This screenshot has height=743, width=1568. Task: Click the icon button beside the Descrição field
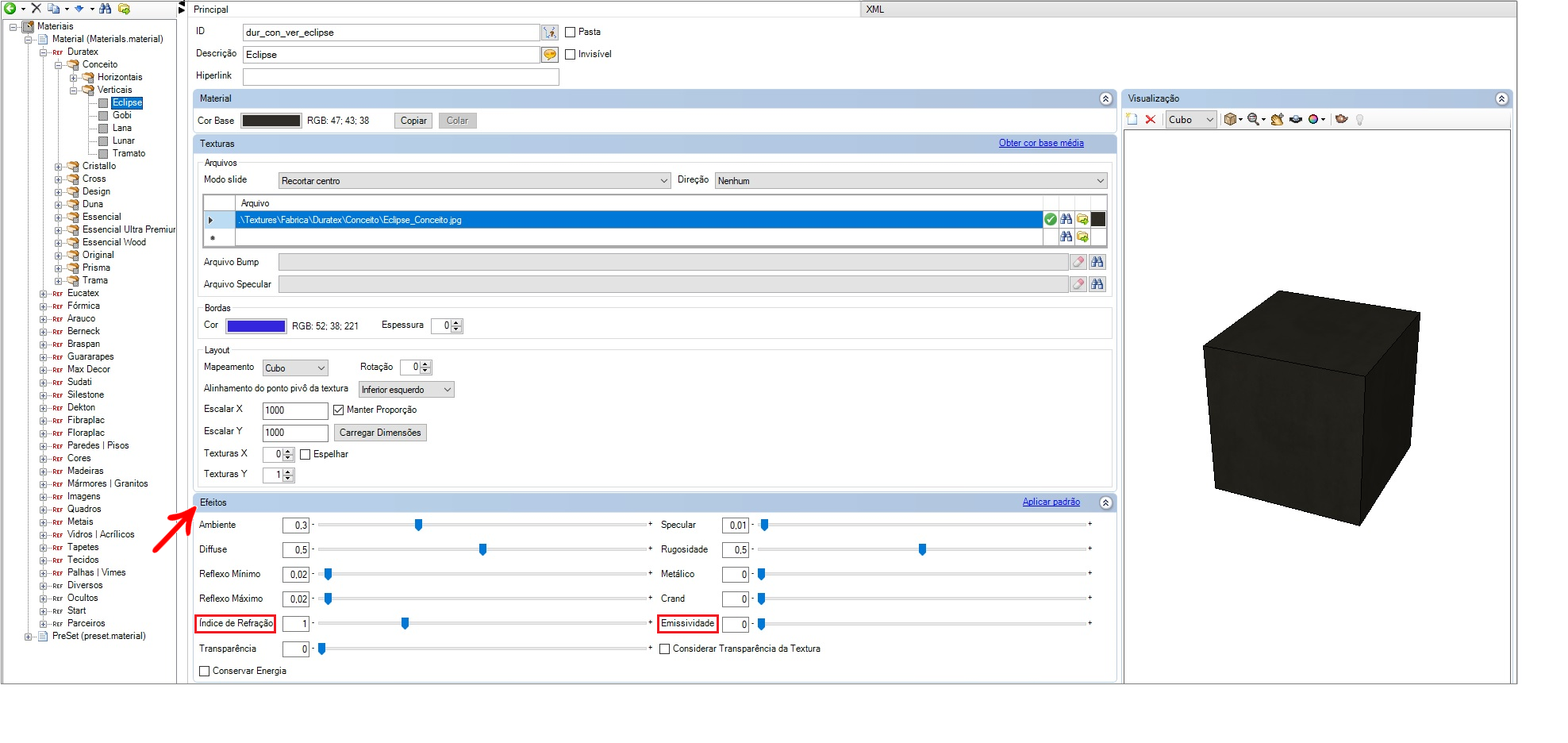[550, 55]
